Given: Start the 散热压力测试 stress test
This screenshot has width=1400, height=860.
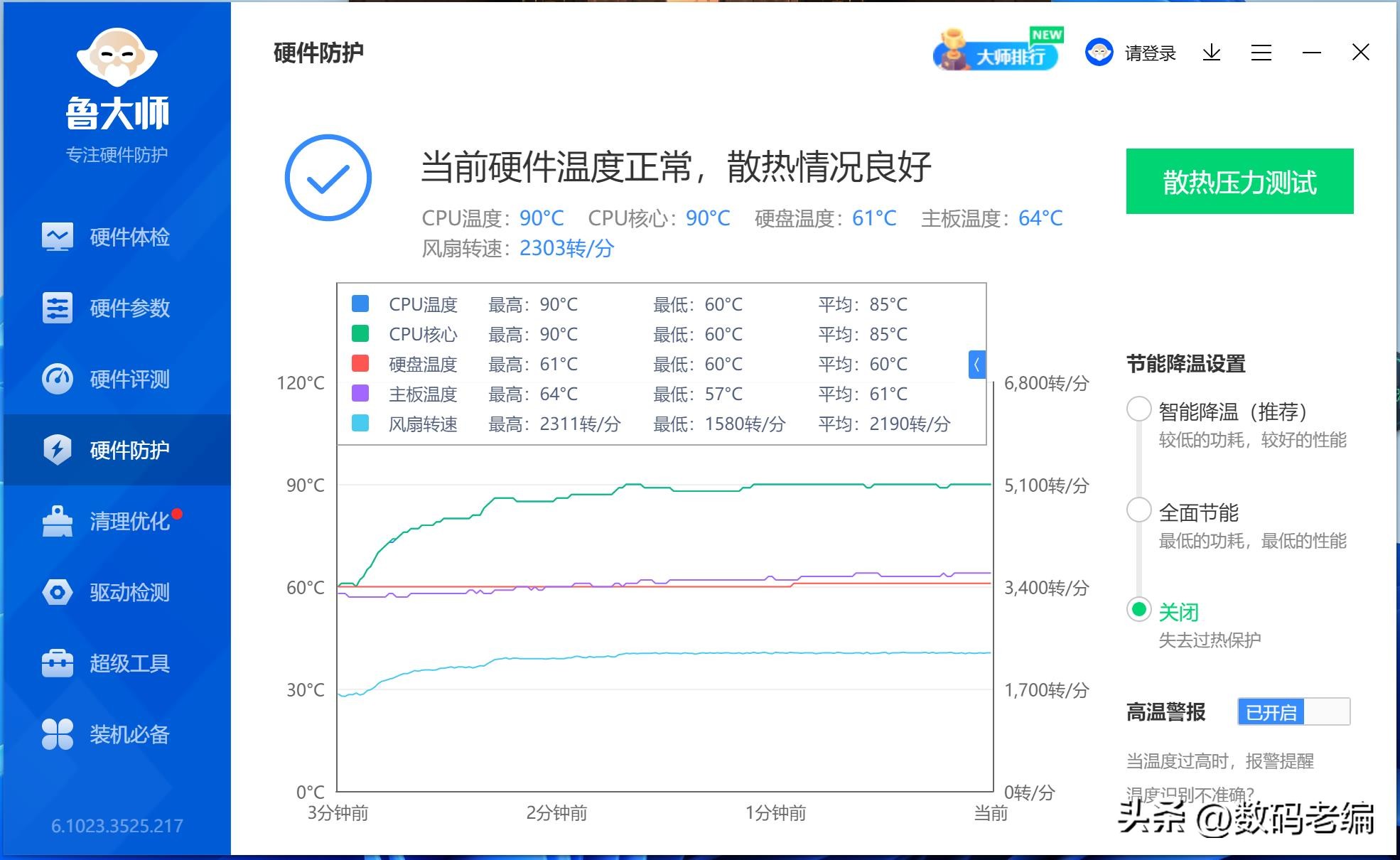Looking at the screenshot, I should point(1239,182).
